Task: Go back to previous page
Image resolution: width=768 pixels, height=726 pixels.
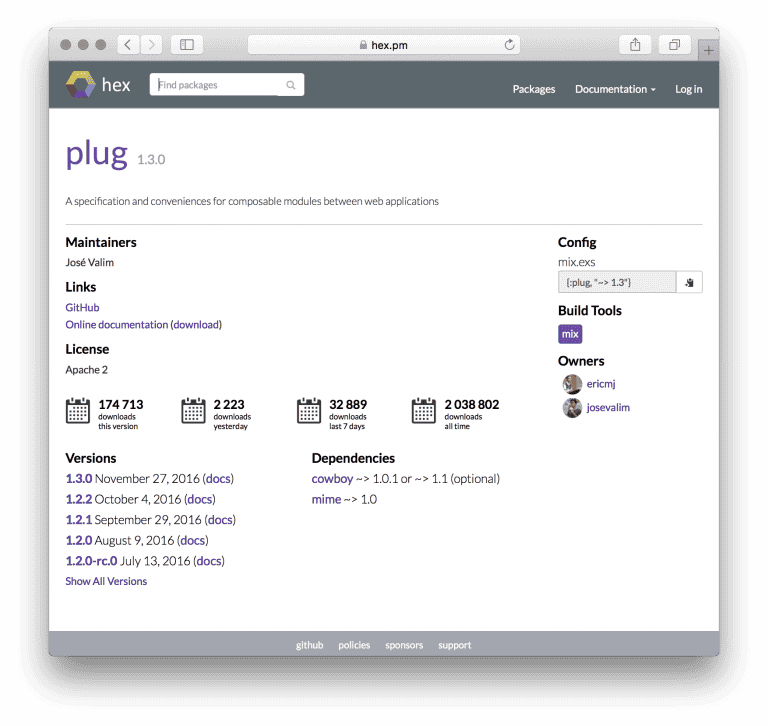Action: coord(128,45)
